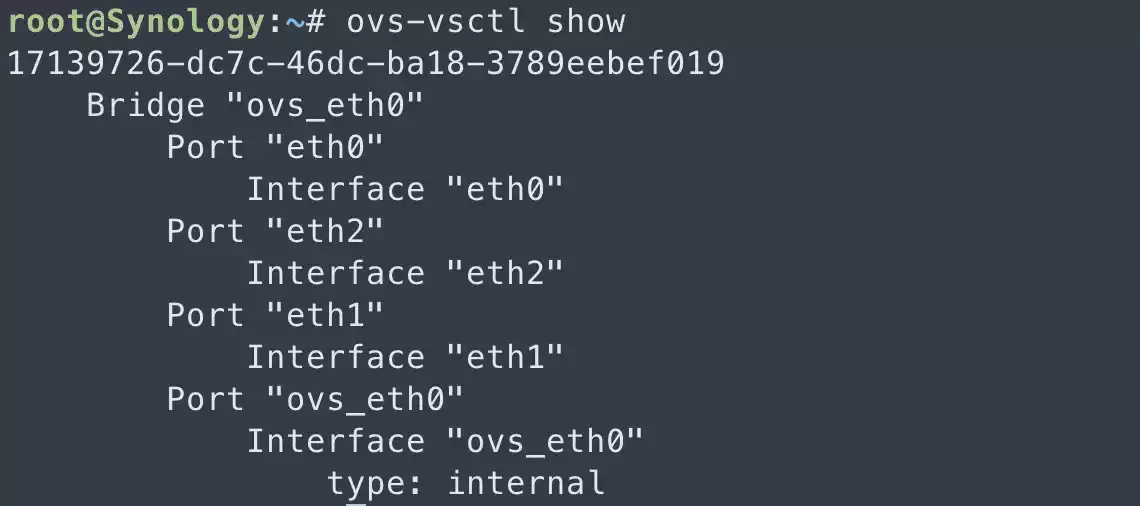Click the Port "eth0" line

pos(276,147)
